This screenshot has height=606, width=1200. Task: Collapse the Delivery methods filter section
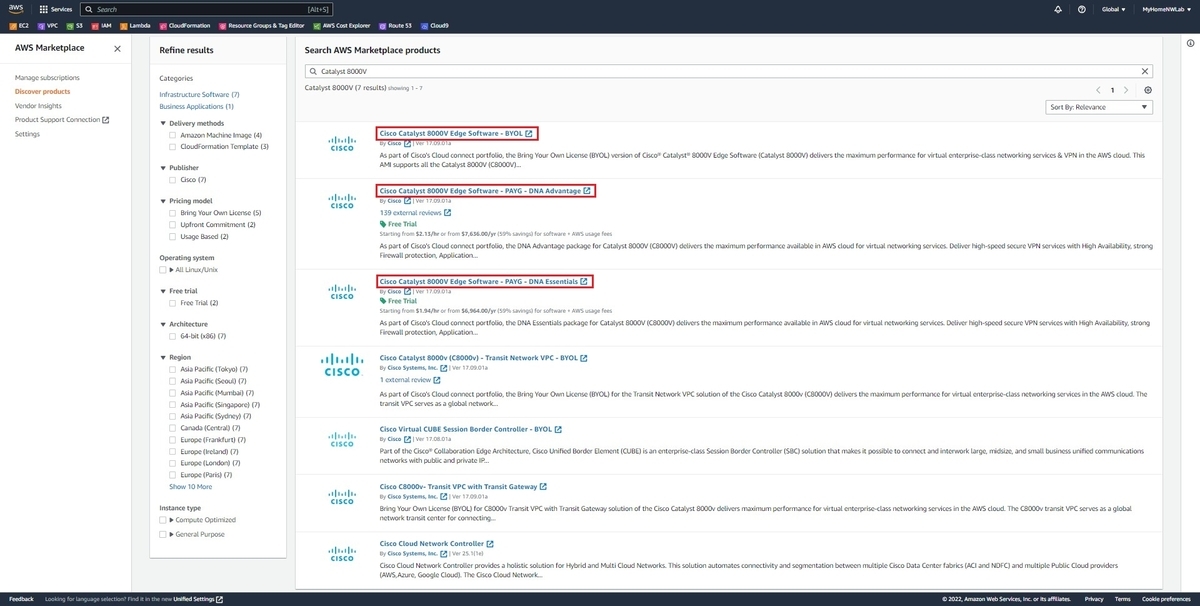point(163,123)
